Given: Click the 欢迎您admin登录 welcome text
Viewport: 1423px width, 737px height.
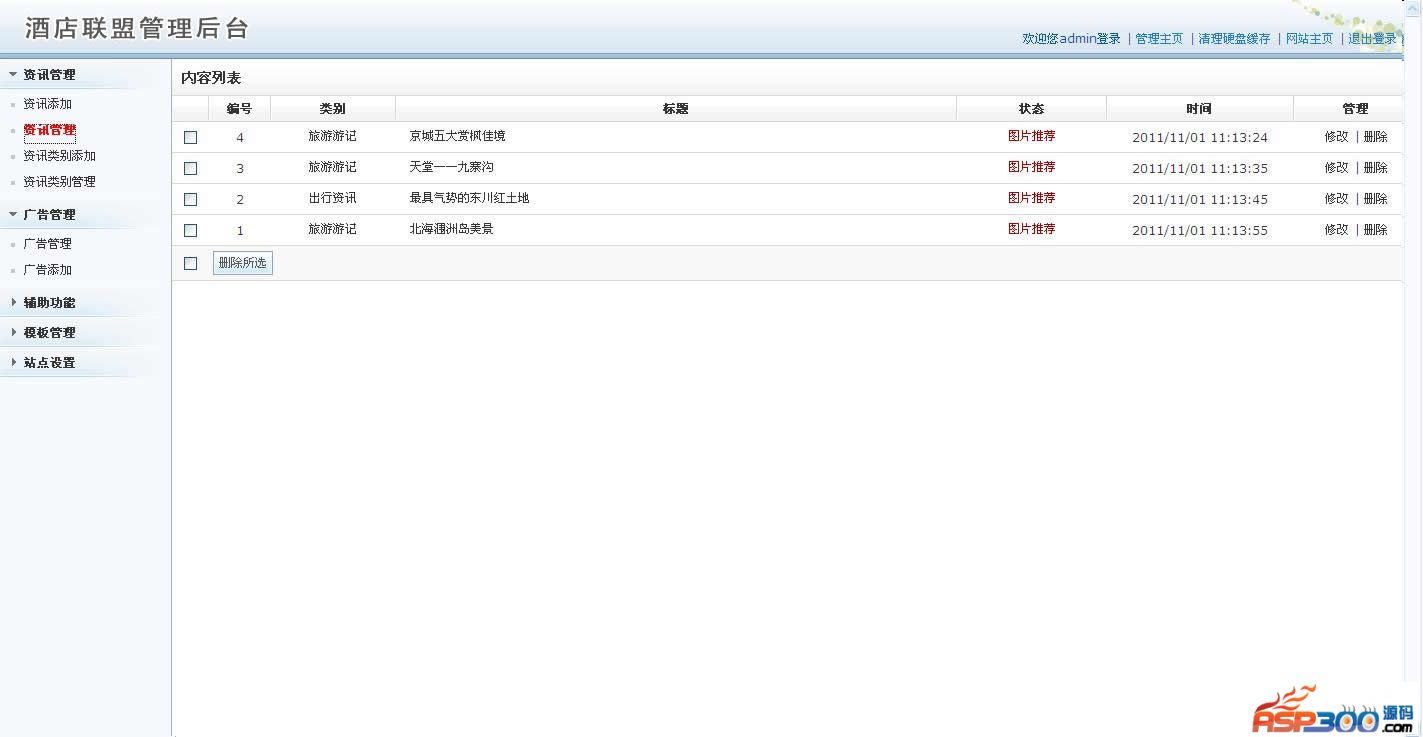Looking at the screenshot, I should click(1071, 39).
